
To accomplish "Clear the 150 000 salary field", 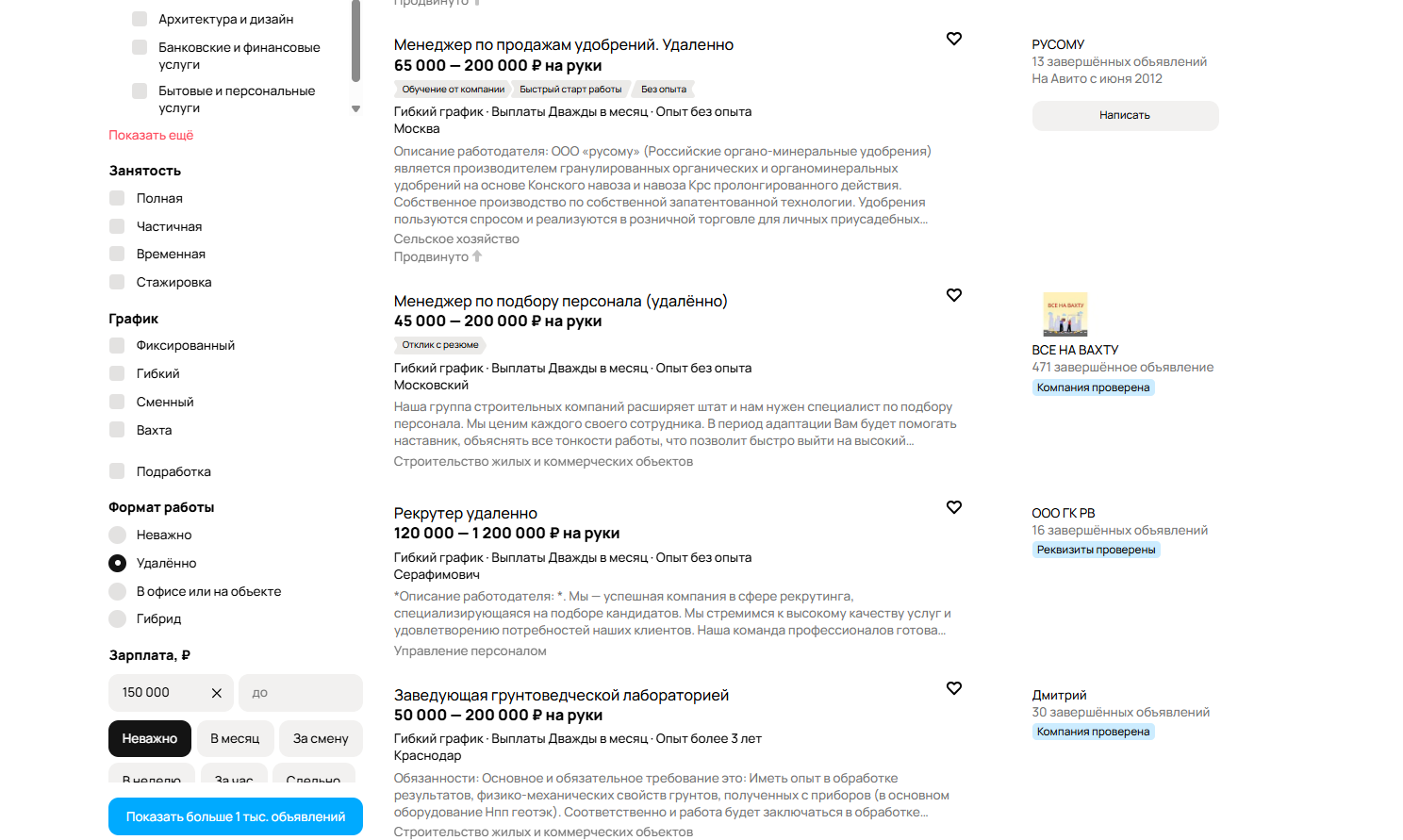I will (216, 693).
